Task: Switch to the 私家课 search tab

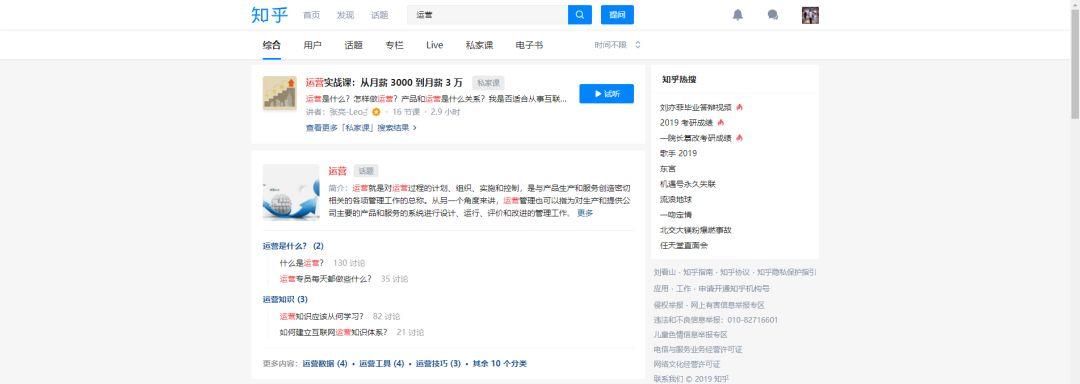Action: (x=479, y=45)
